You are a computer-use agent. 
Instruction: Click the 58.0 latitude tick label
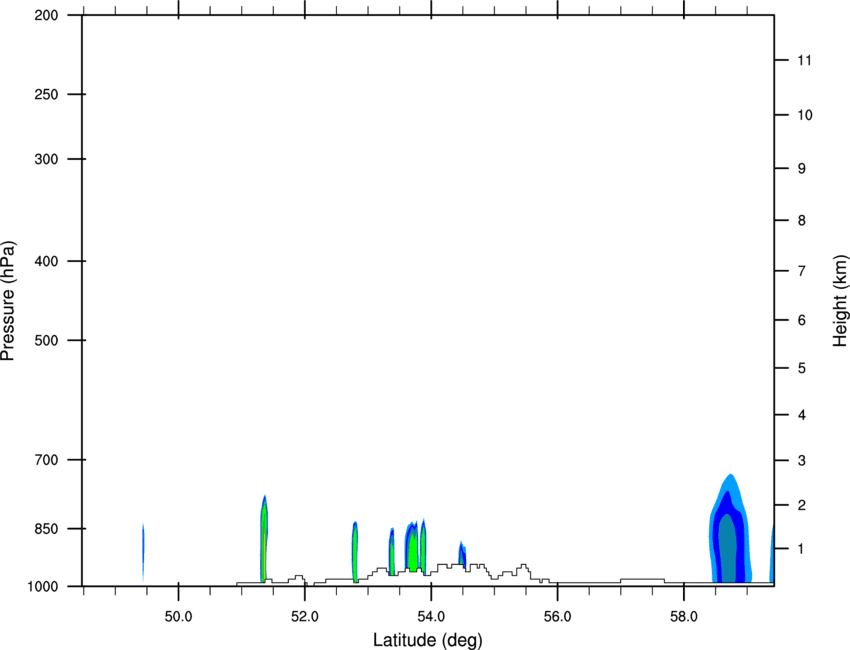pos(684,617)
